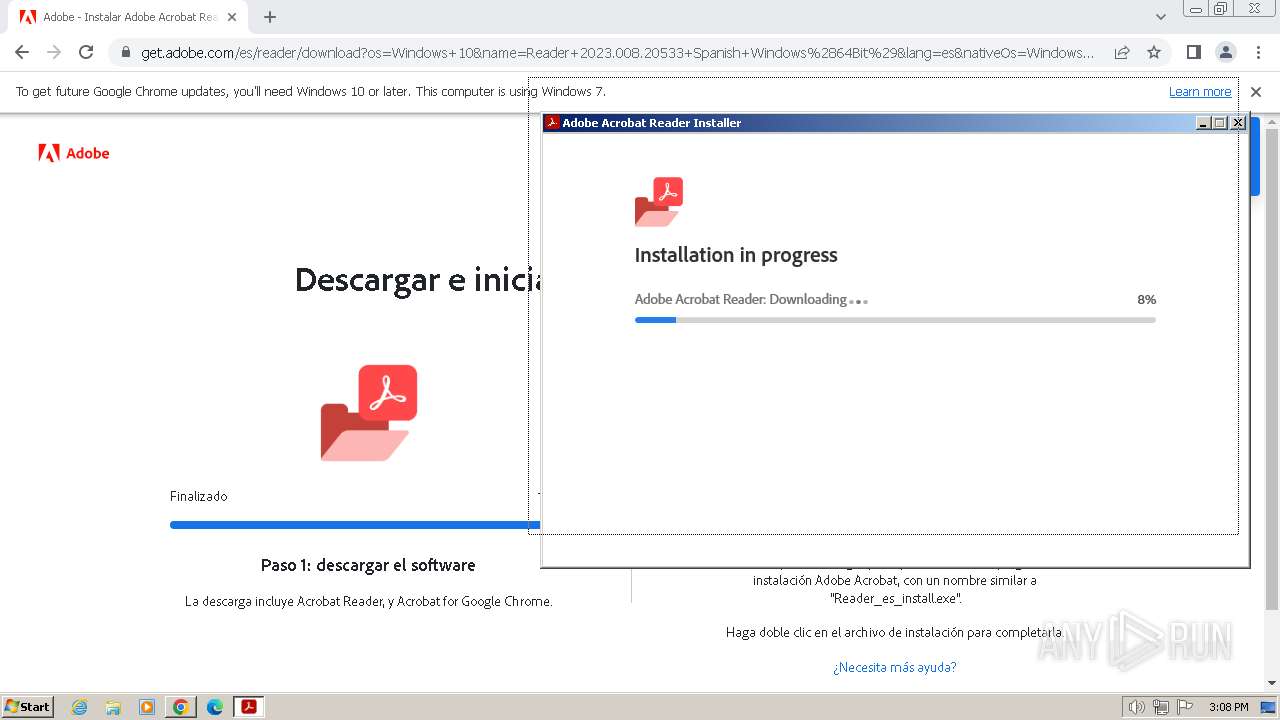Click 'Adobe Acrobat Reader: Downloading' status text
The height and width of the screenshot is (720, 1280).
[740, 299]
